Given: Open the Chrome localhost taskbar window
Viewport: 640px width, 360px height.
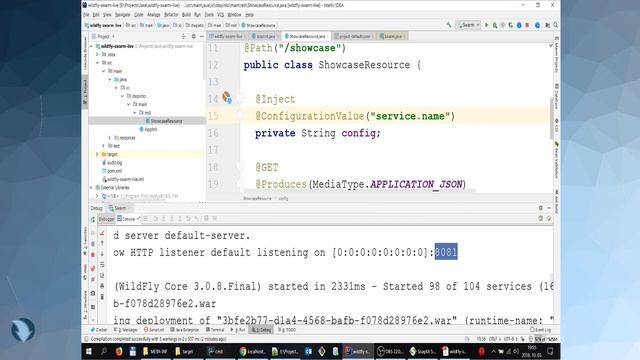Looking at the screenshot, I should pos(253,351).
